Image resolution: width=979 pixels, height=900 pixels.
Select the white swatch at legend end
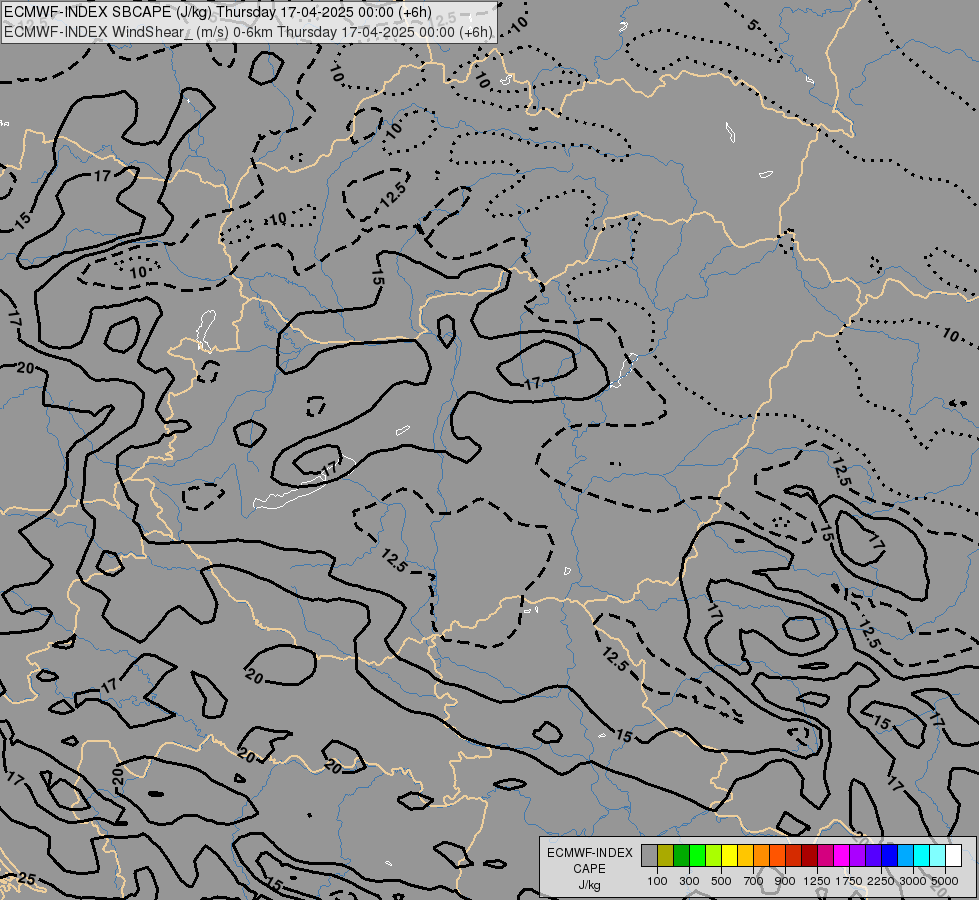[x=953, y=855]
